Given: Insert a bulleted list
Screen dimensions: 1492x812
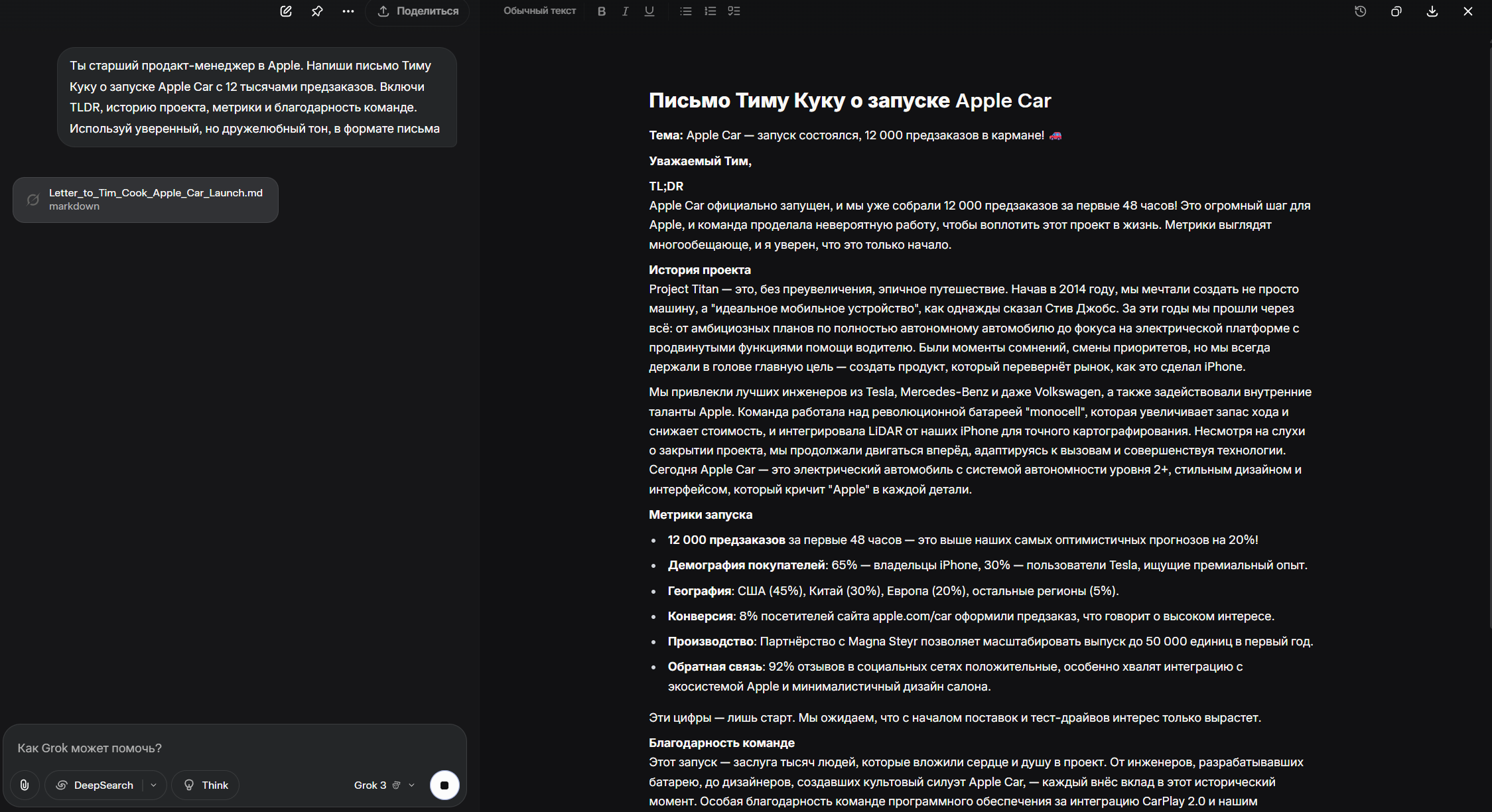Looking at the screenshot, I should (686, 11).
